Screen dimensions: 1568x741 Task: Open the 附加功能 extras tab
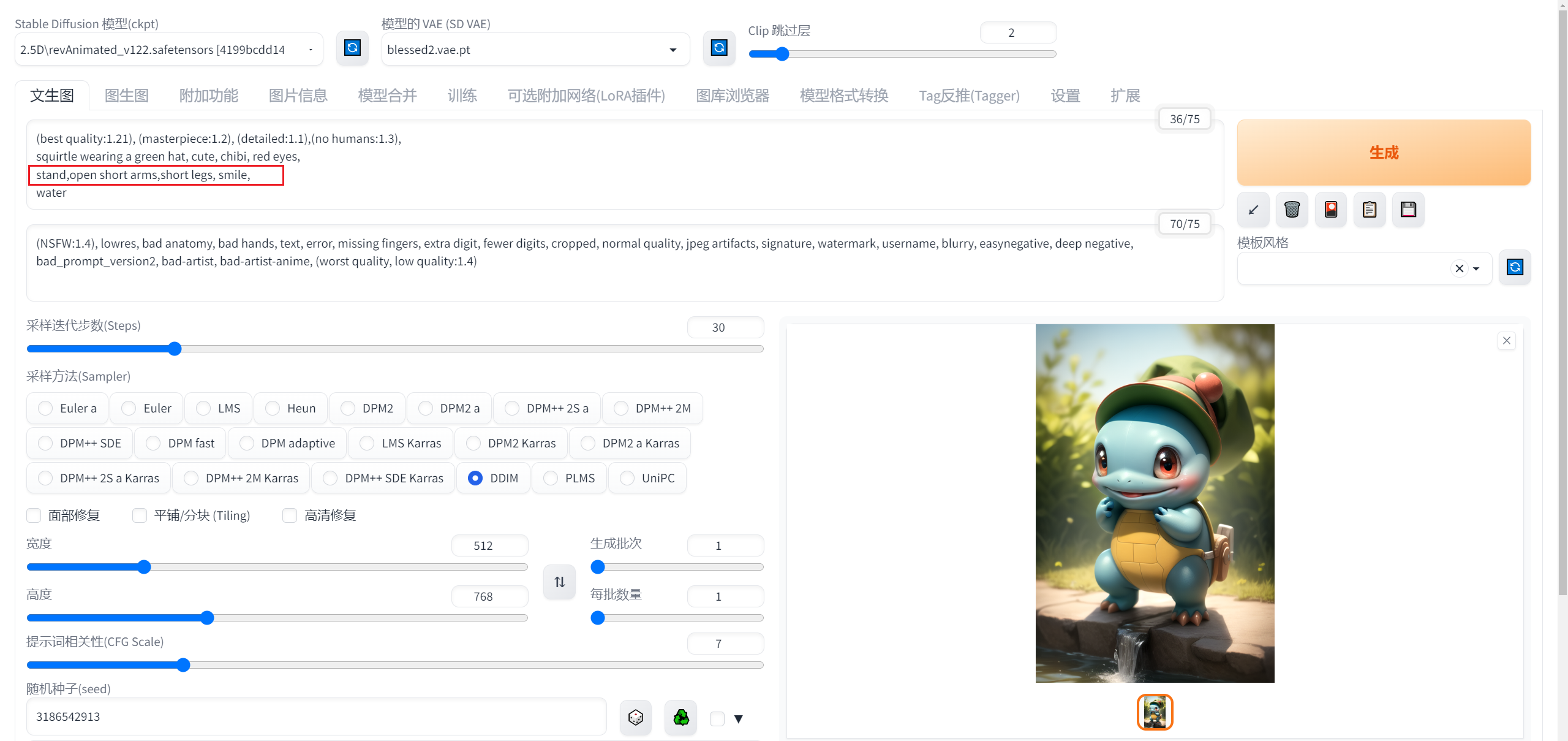tap(209, 96)
